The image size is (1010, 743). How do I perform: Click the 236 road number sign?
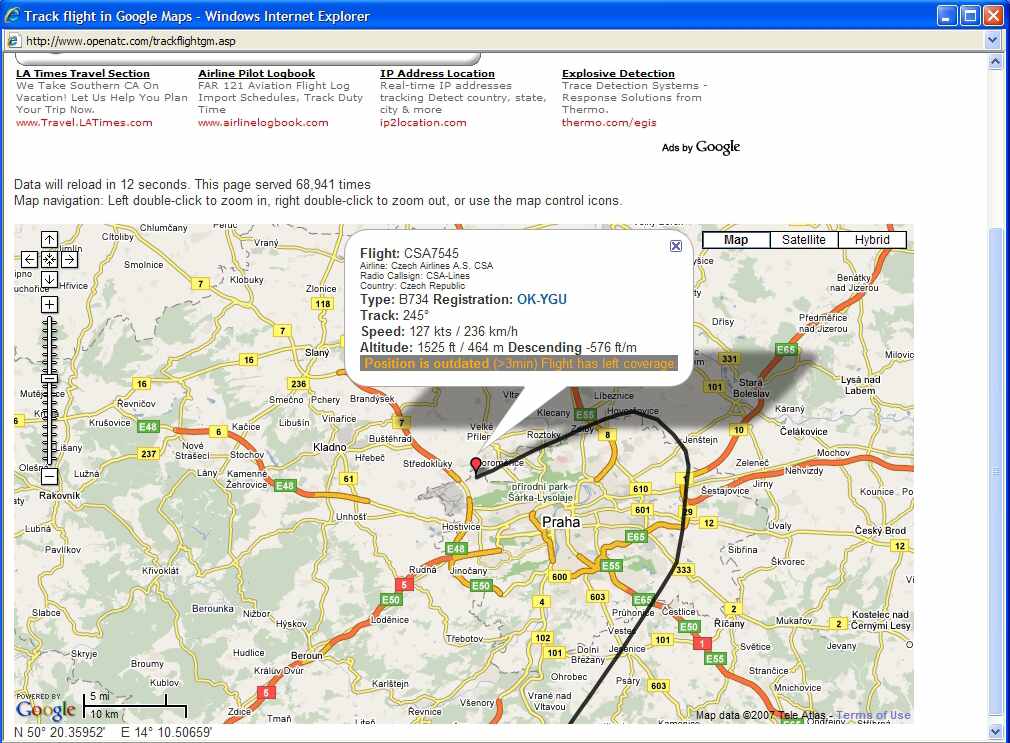pyautogui.click(x=298, y=384)
